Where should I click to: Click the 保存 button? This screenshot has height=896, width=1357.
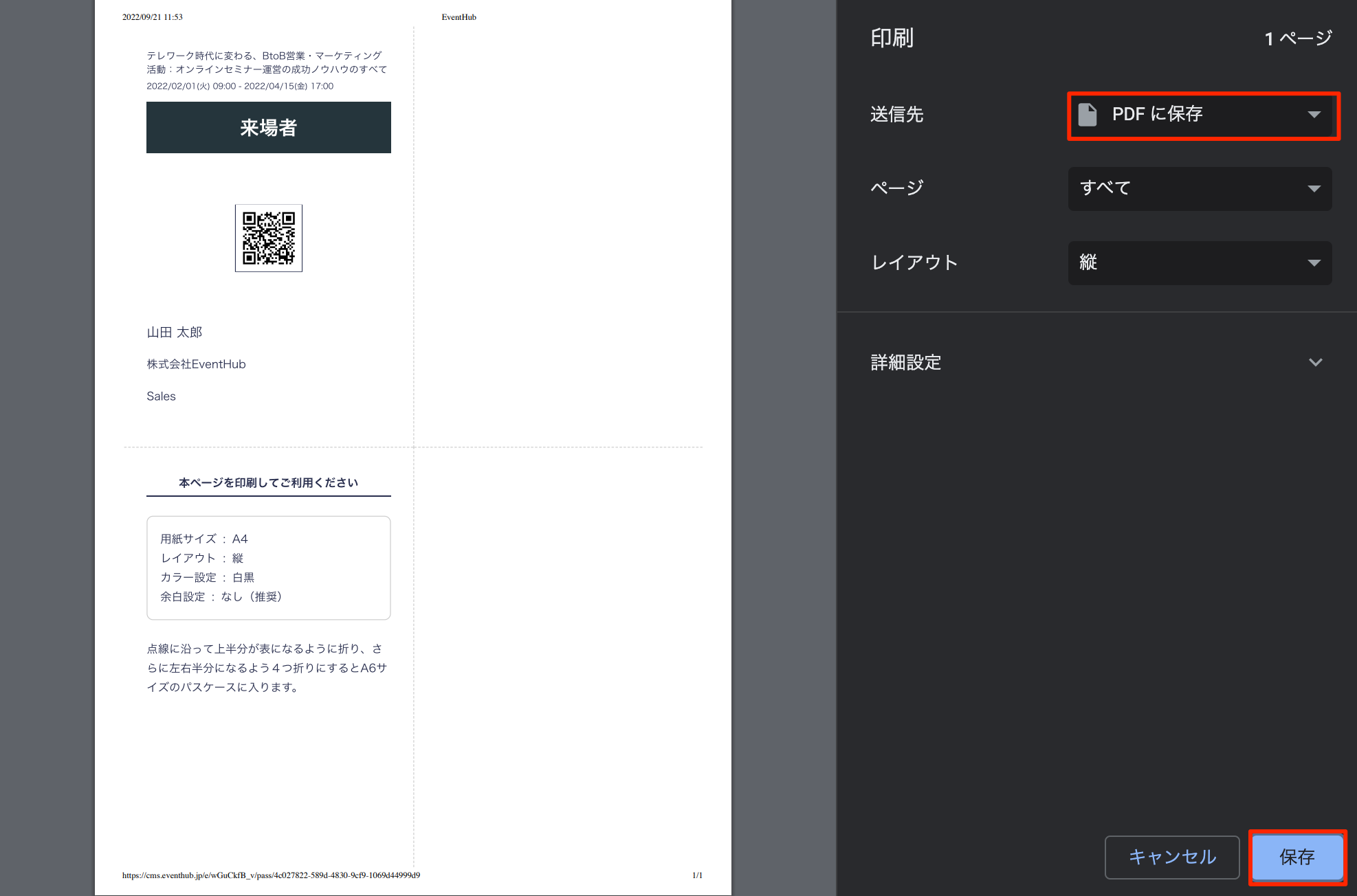pos(1297,857)
